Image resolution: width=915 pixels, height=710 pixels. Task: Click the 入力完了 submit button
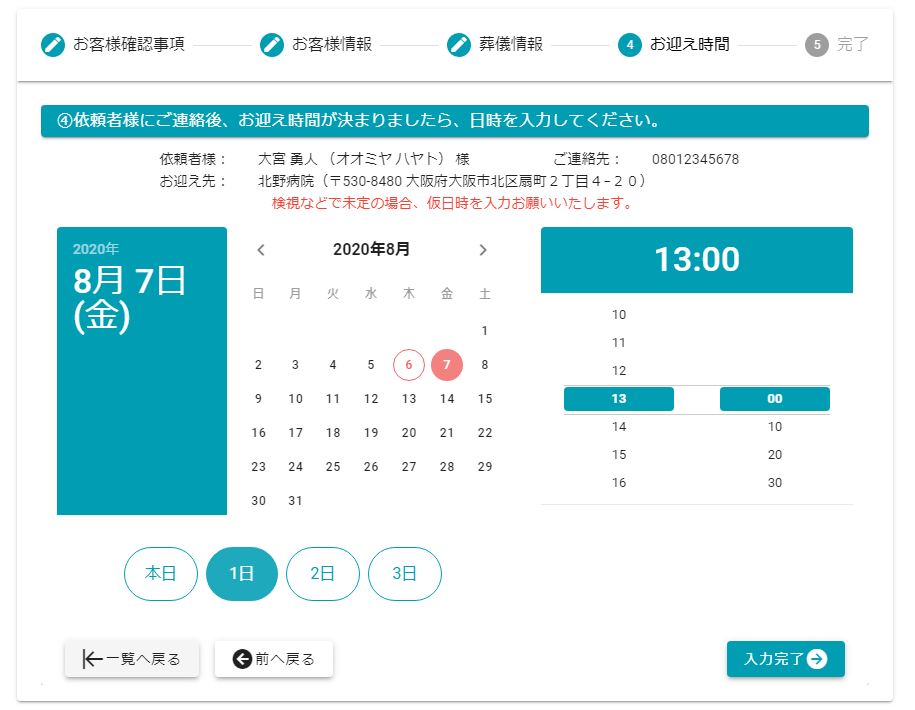[785, 659]
